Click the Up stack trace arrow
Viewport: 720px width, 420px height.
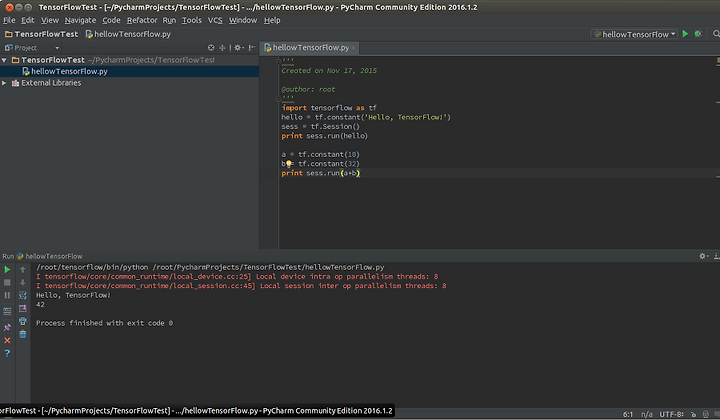point(22,269)
